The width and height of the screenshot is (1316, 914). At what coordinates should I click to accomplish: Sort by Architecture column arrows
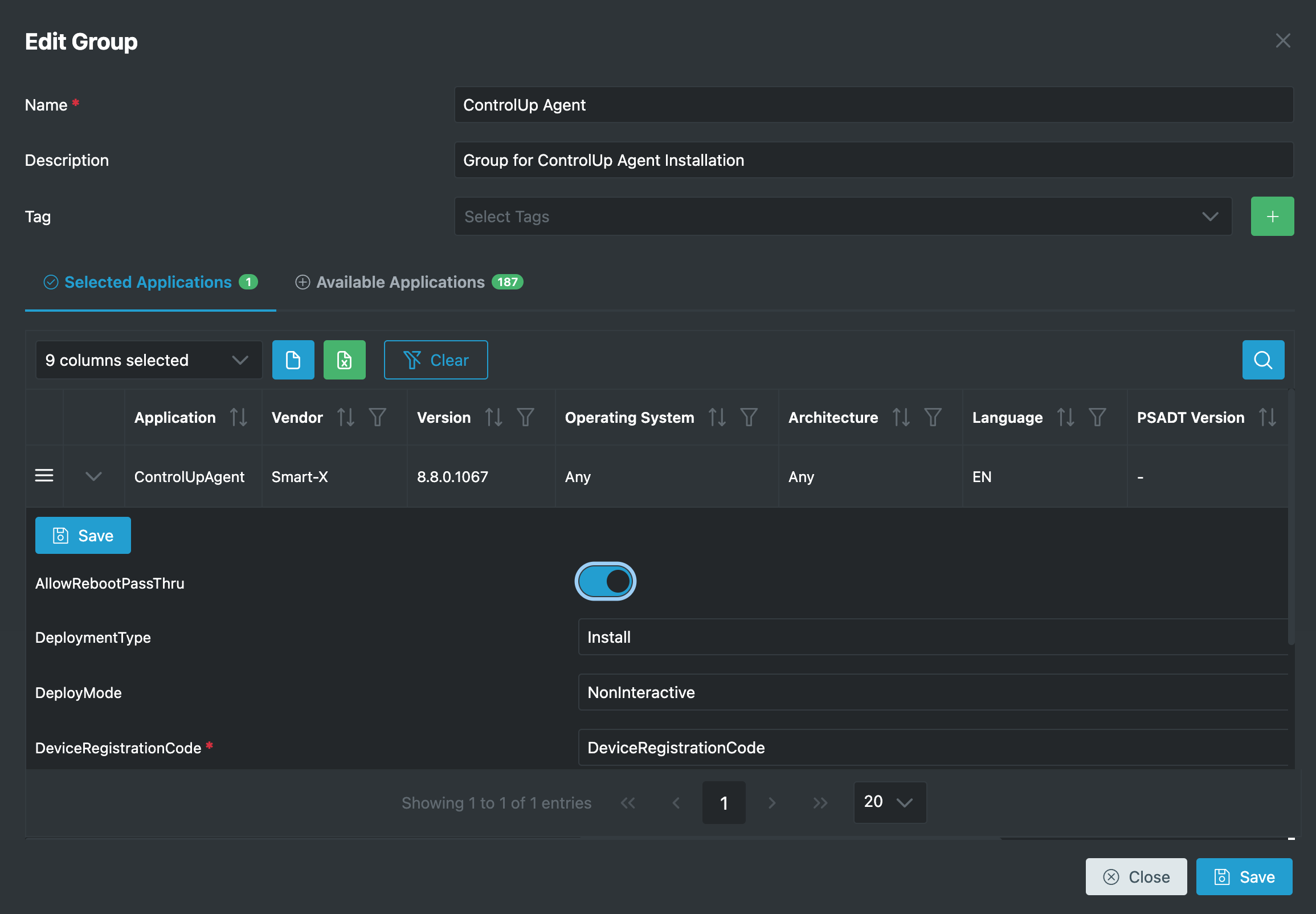[x=901, y=418]
